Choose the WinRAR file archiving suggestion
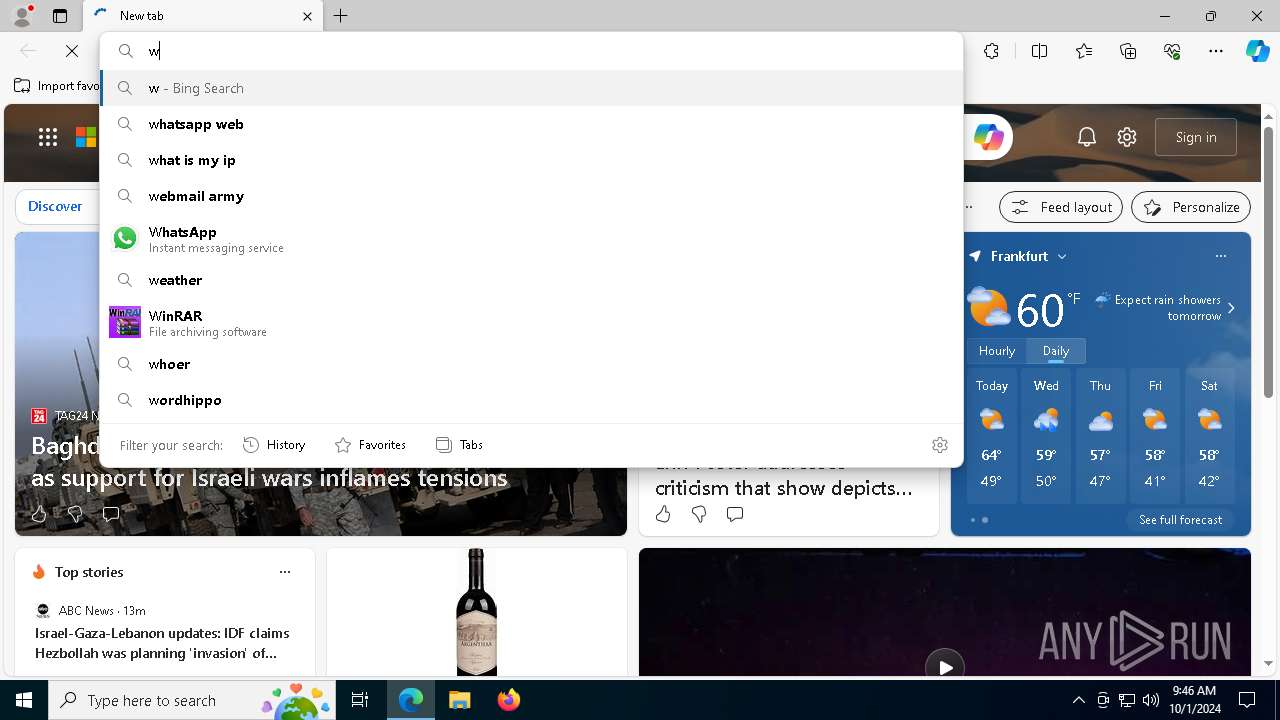1280x720 pixels. point(532,323)
